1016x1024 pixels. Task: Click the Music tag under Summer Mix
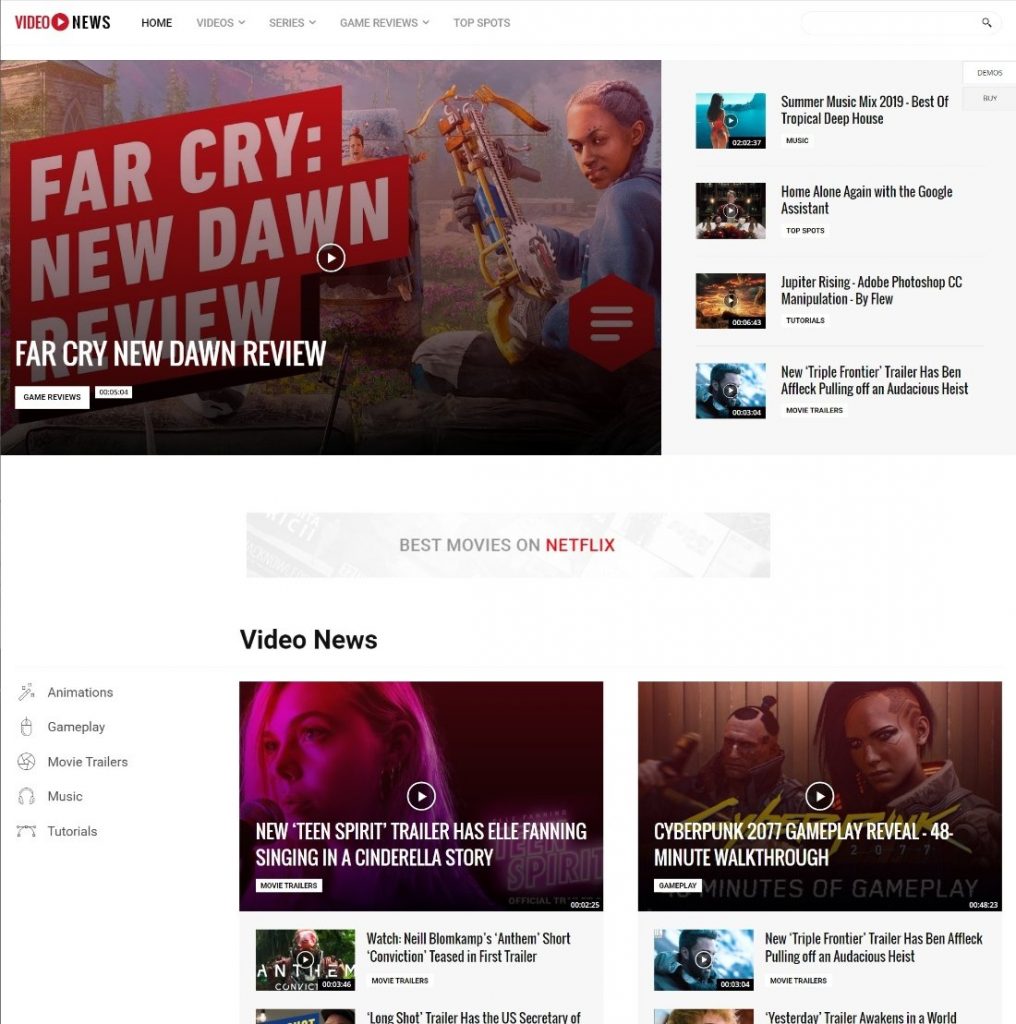coord(797,140)
